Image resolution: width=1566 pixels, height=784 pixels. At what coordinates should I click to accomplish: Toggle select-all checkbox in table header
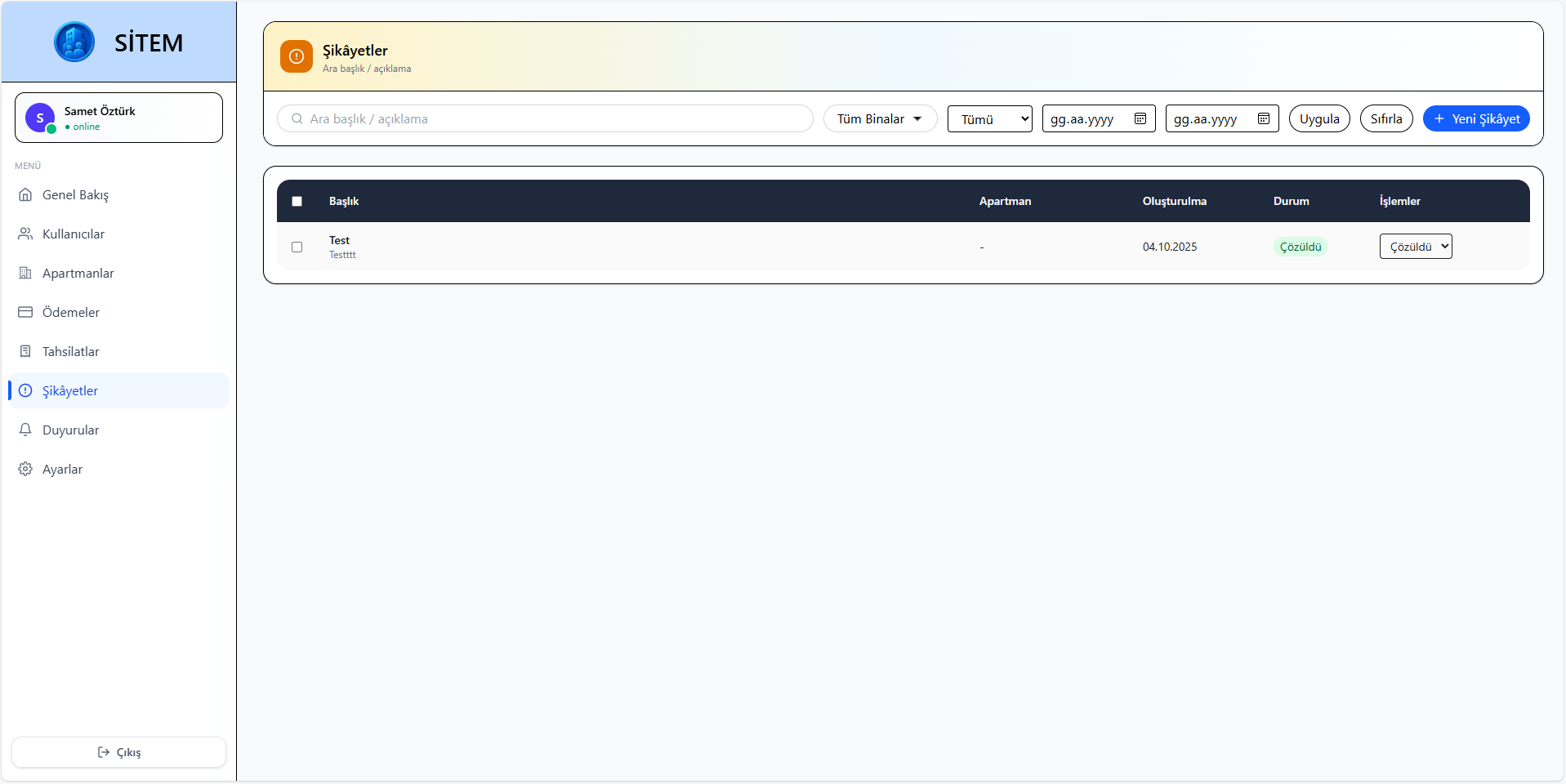tap(297, 201)
